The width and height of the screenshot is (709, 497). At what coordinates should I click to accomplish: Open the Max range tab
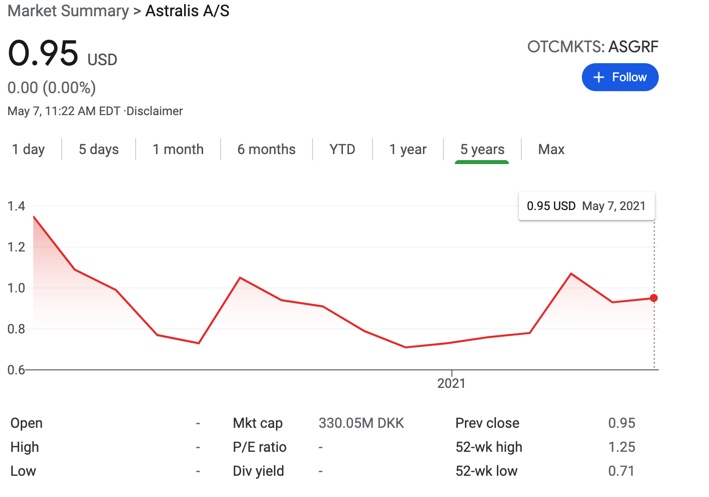point(551,149)
